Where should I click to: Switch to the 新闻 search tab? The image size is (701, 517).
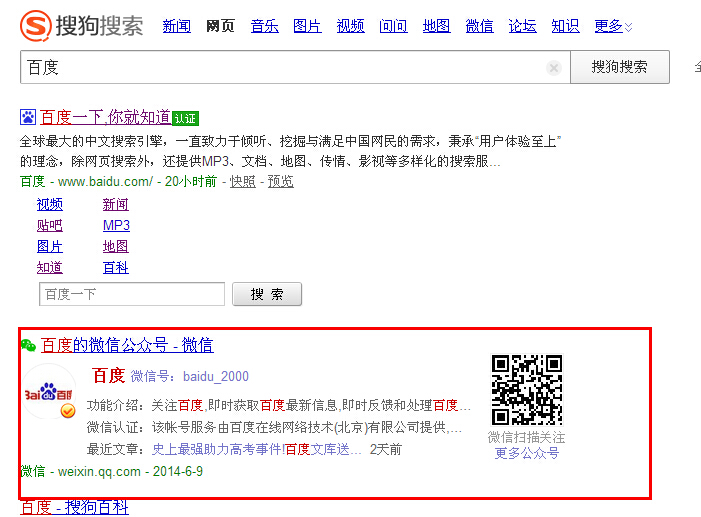click(x=176, y=26)
